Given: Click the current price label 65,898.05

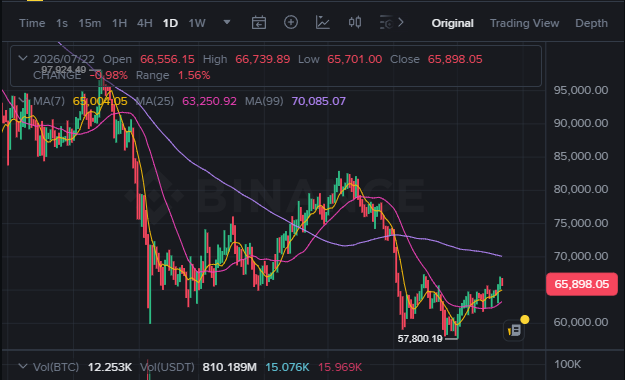Looking at the screenshot, I should tap(582, 284).
